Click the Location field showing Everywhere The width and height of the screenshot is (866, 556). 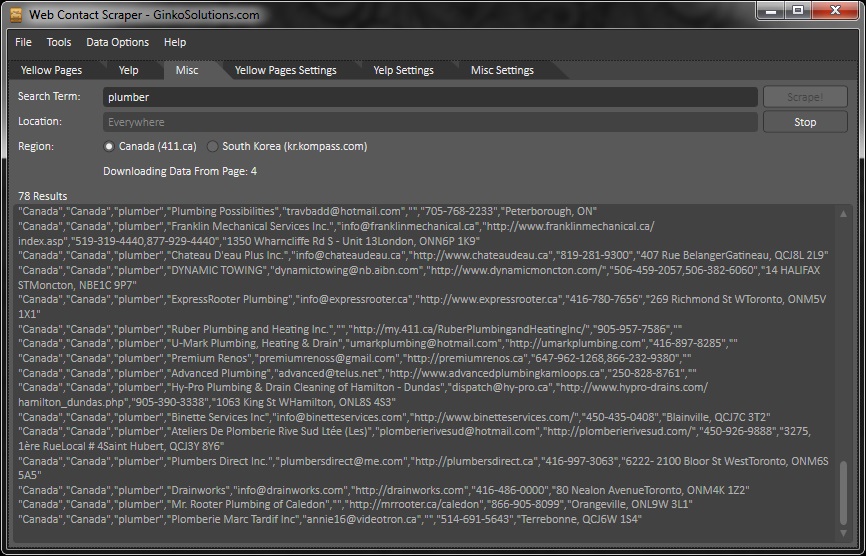pyautogui.click(x=430, y=122)
